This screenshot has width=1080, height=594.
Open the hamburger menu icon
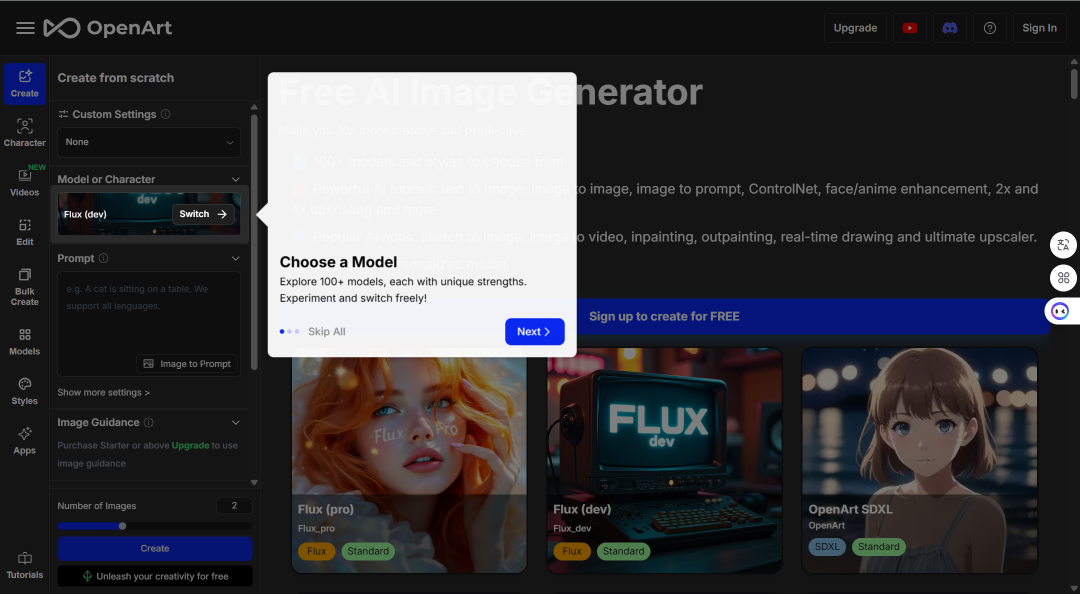tap(25, 28)
